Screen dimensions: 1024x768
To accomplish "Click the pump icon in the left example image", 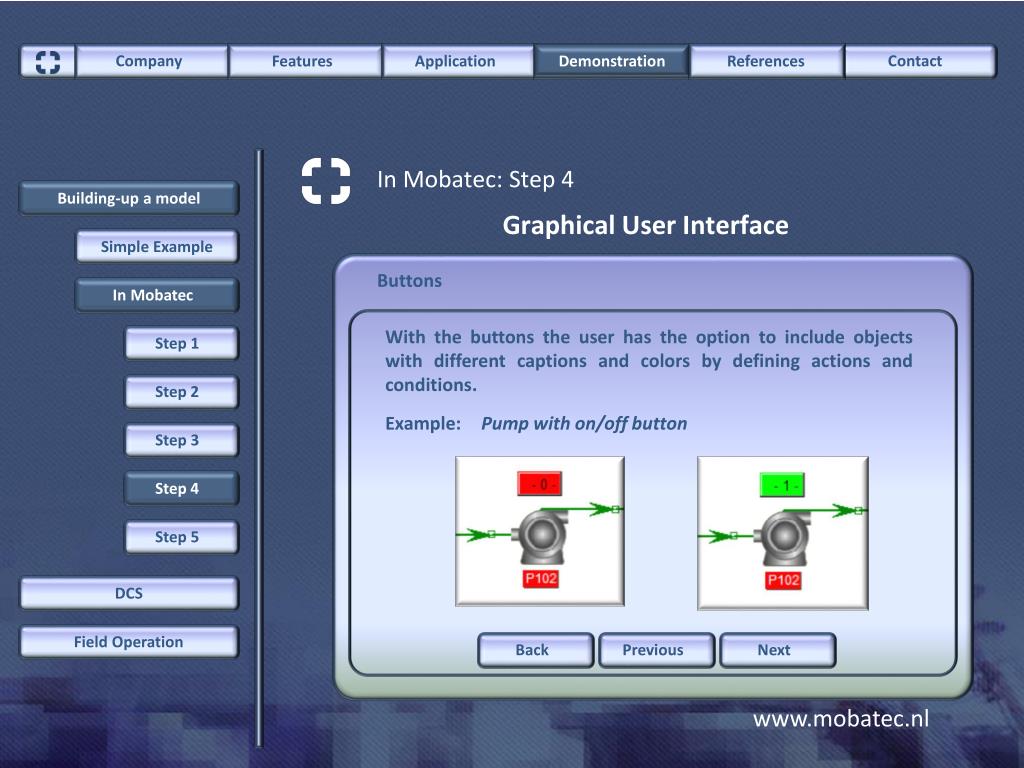I will (x=540, y=537).
